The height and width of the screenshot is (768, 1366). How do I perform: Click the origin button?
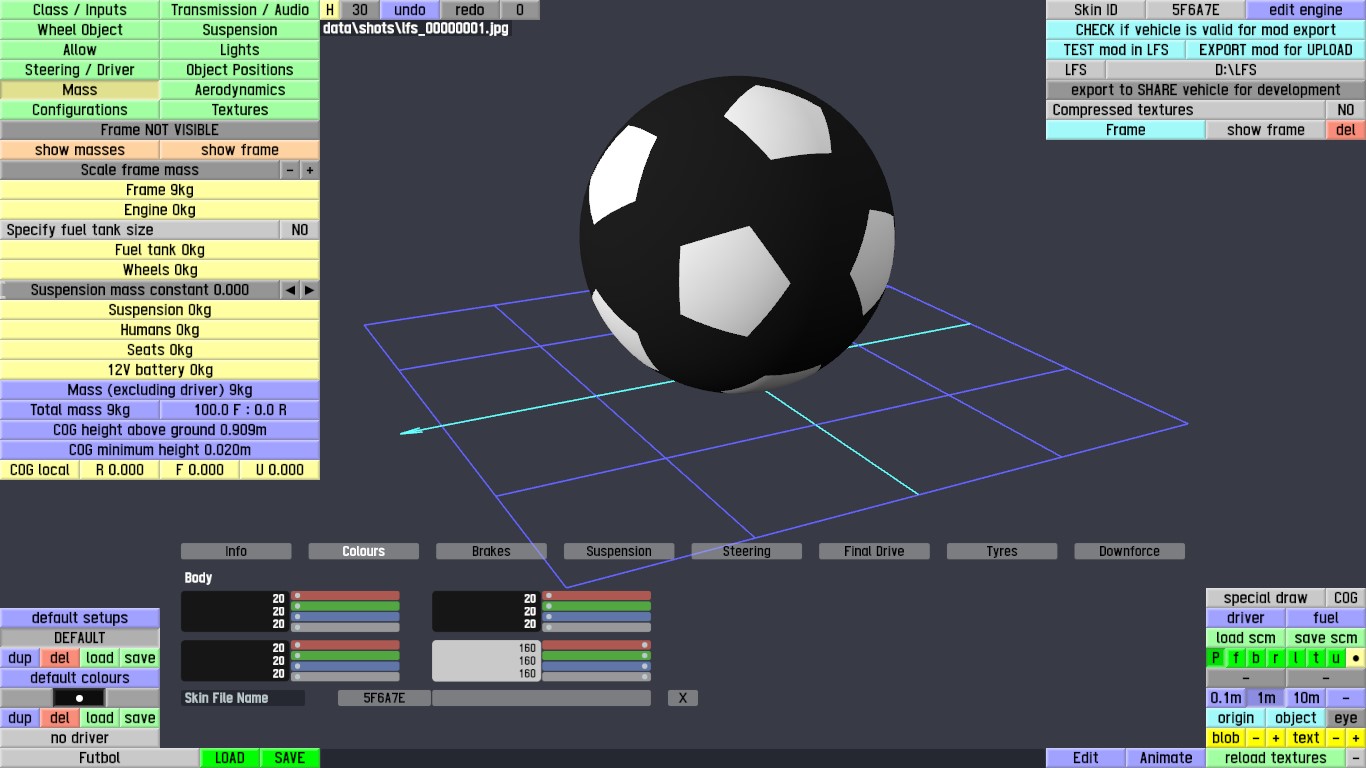[1236, 718]
